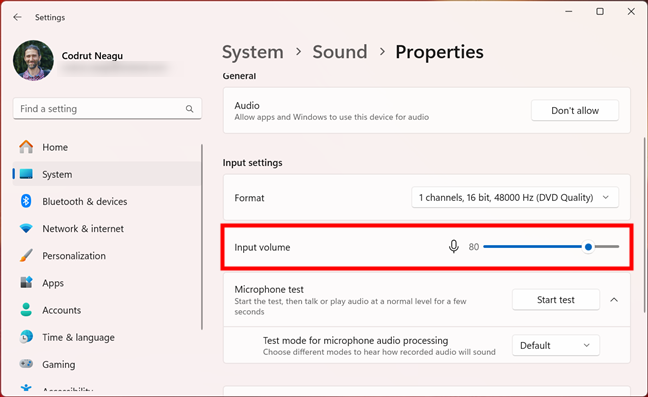The height and width of the screenshot is (397, 648).
Task: Click the Personalization paintbrush icon
Action: 26,255
